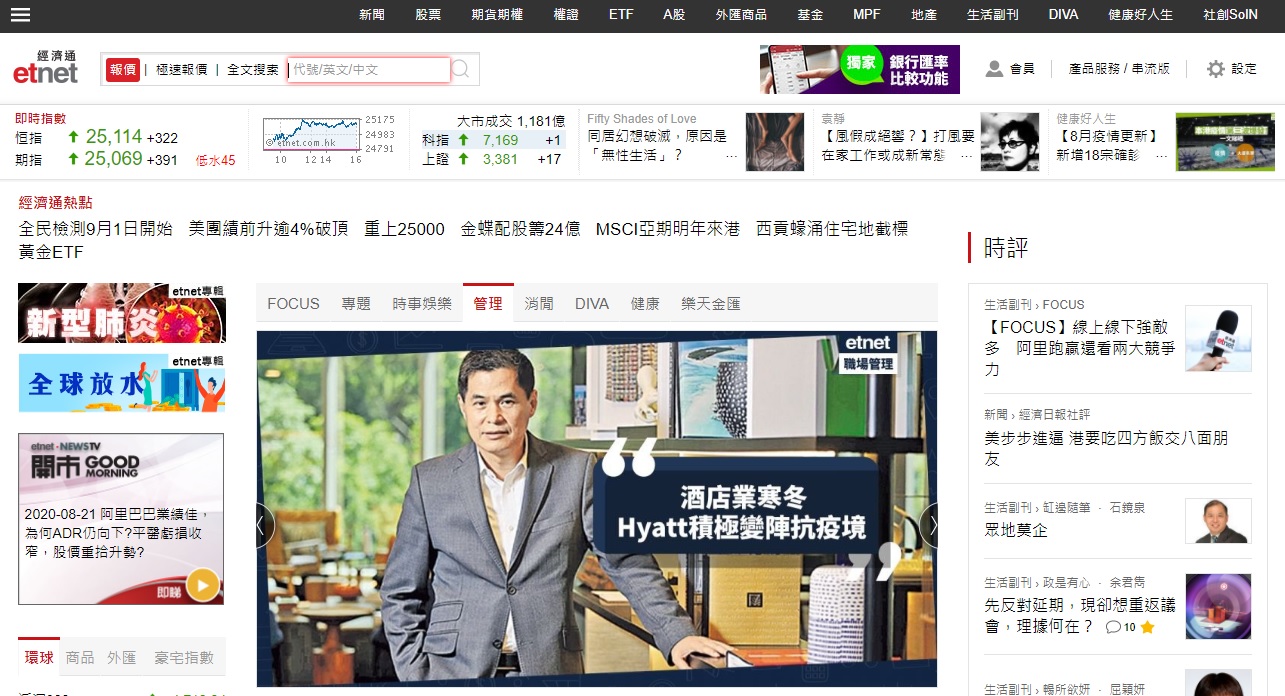Switch search mode to 極速報價
Viewport: 1285px width, 696px height.
[x=182, y=69]
